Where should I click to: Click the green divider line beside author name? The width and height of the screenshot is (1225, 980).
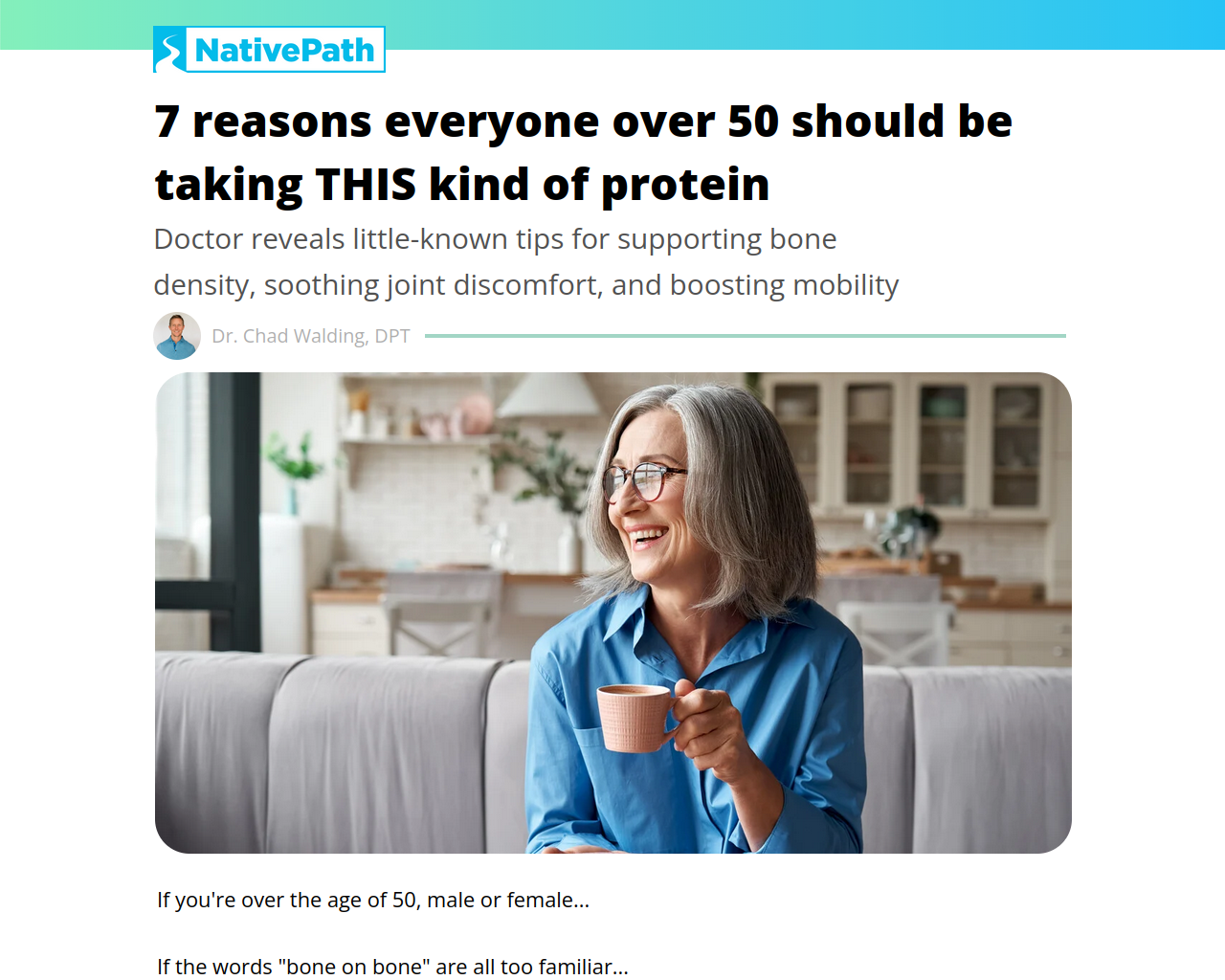[x=746, y=336]
